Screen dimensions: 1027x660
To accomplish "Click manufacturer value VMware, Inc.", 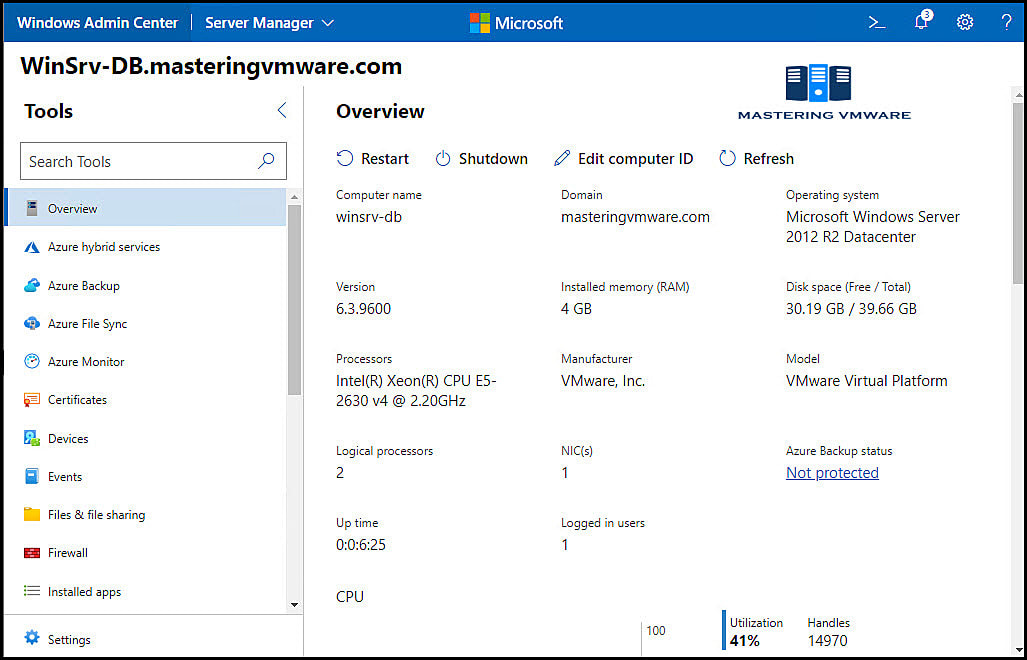I will pos(603,381).
